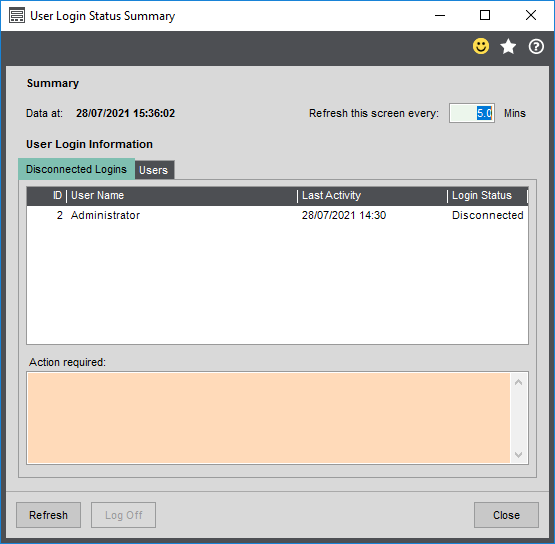Click the Disconnected status cell
Image resolution: width=555 pixels, height=544 pixels.
pos(487,215)
